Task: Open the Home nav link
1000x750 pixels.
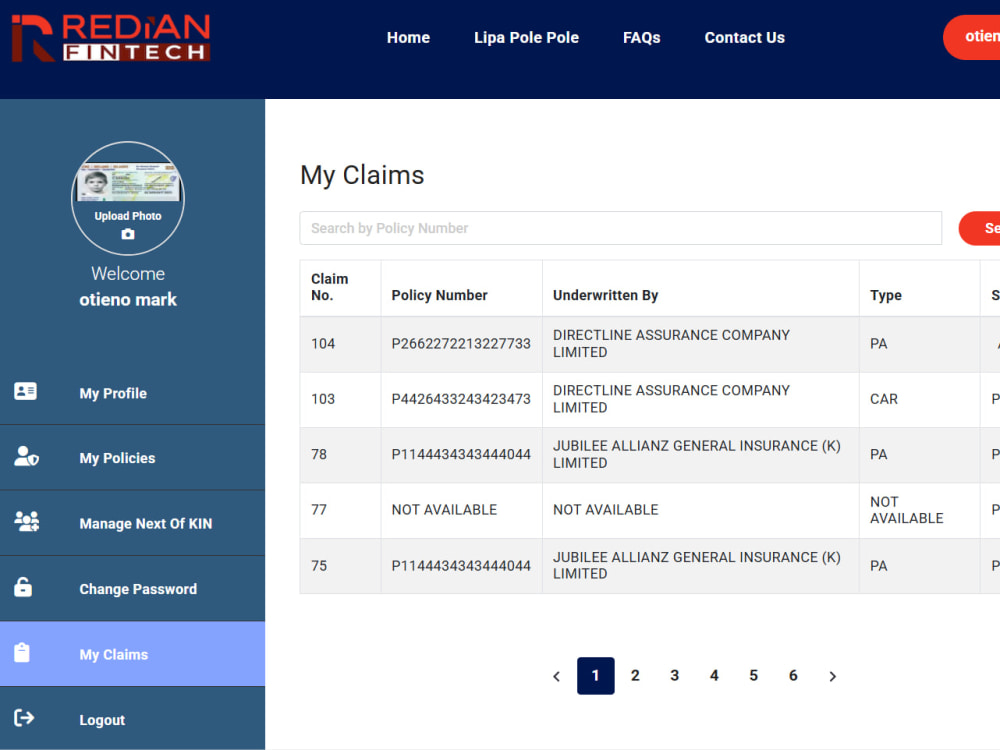Action: tap(408, 38)
